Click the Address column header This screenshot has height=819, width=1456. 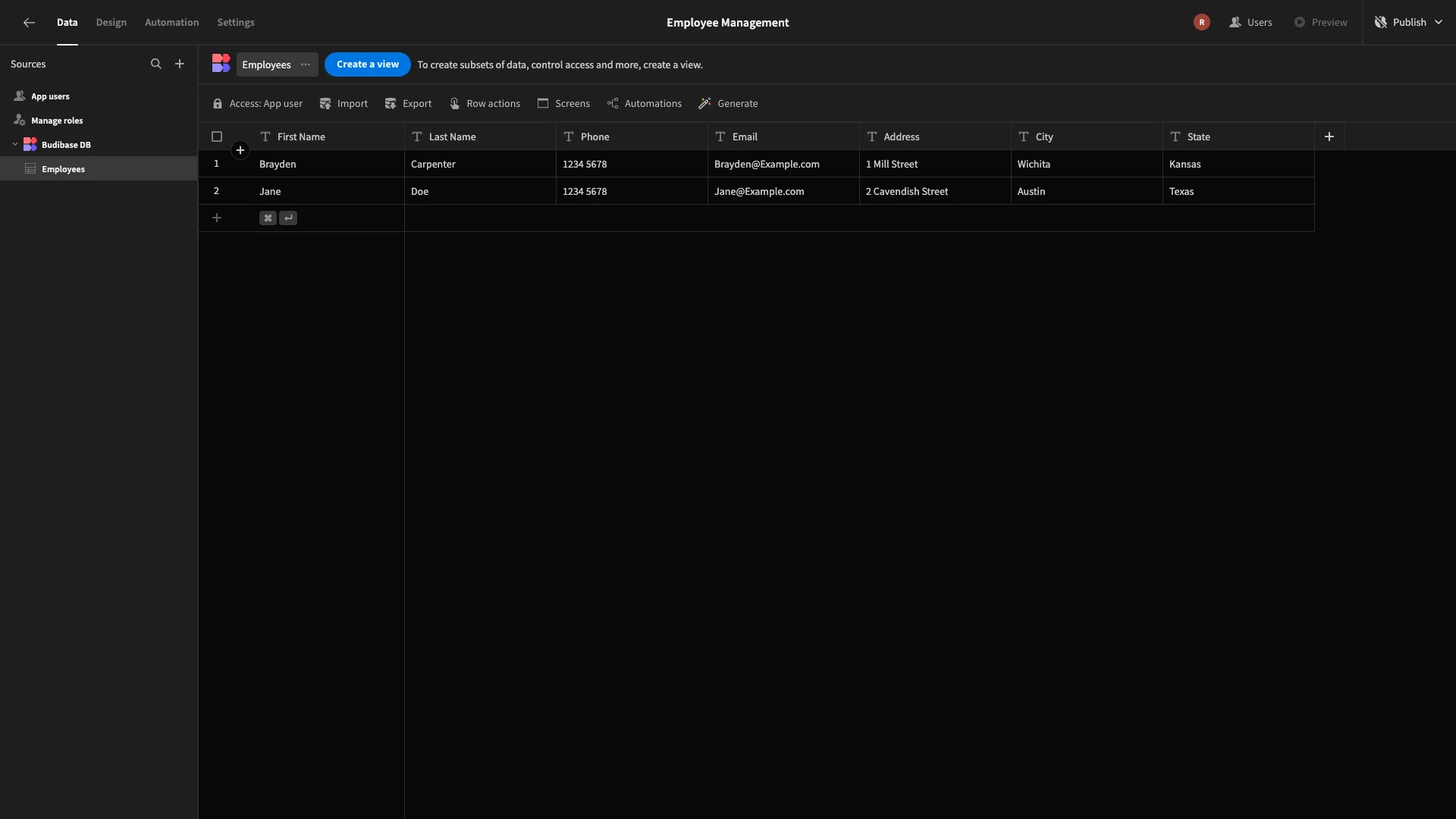(x=935, y=137)
